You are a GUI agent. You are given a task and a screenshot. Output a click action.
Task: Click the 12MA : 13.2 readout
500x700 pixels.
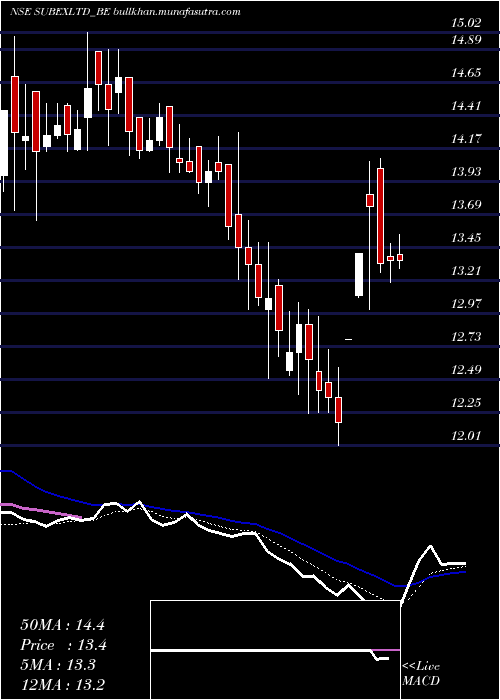(x=62, y=684)
